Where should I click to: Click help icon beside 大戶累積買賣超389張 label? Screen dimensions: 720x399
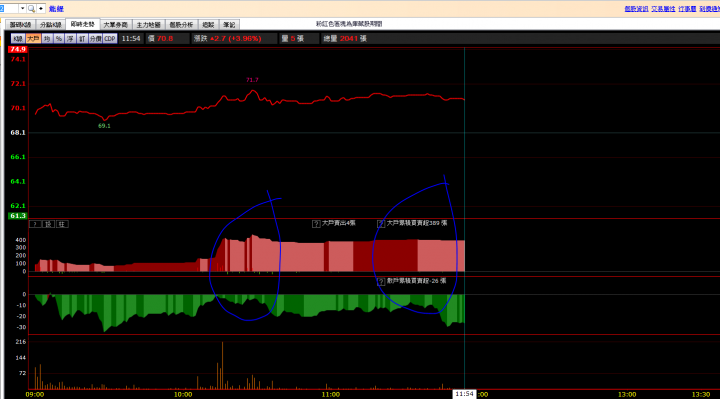click(x=381, y=224)
